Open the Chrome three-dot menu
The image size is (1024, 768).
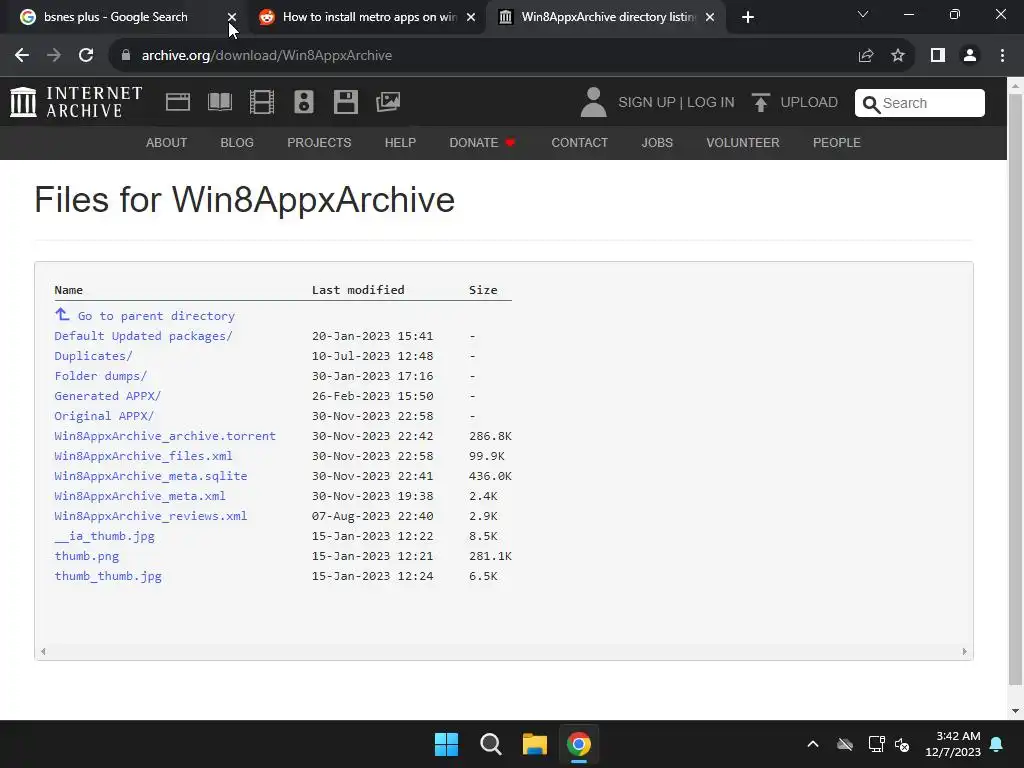[1002, 56]
